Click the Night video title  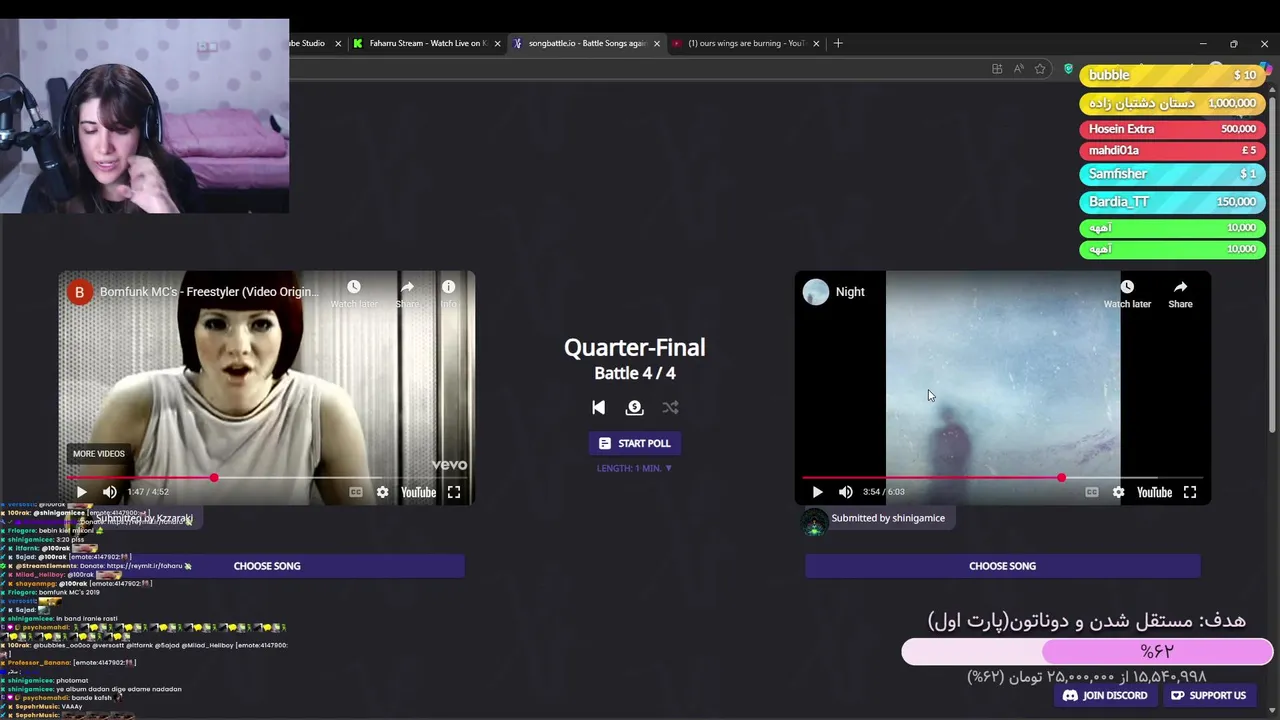(x=850, y=292)
